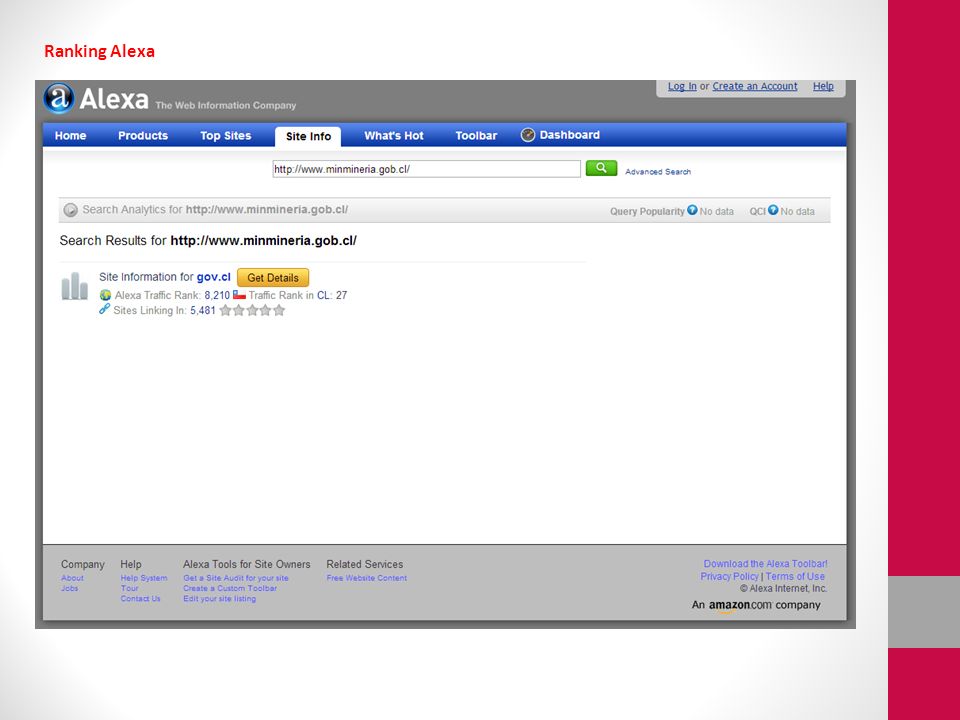Screen dimensions: 960x720
Task: Select the Site Info tab
Action: (308, 137)
